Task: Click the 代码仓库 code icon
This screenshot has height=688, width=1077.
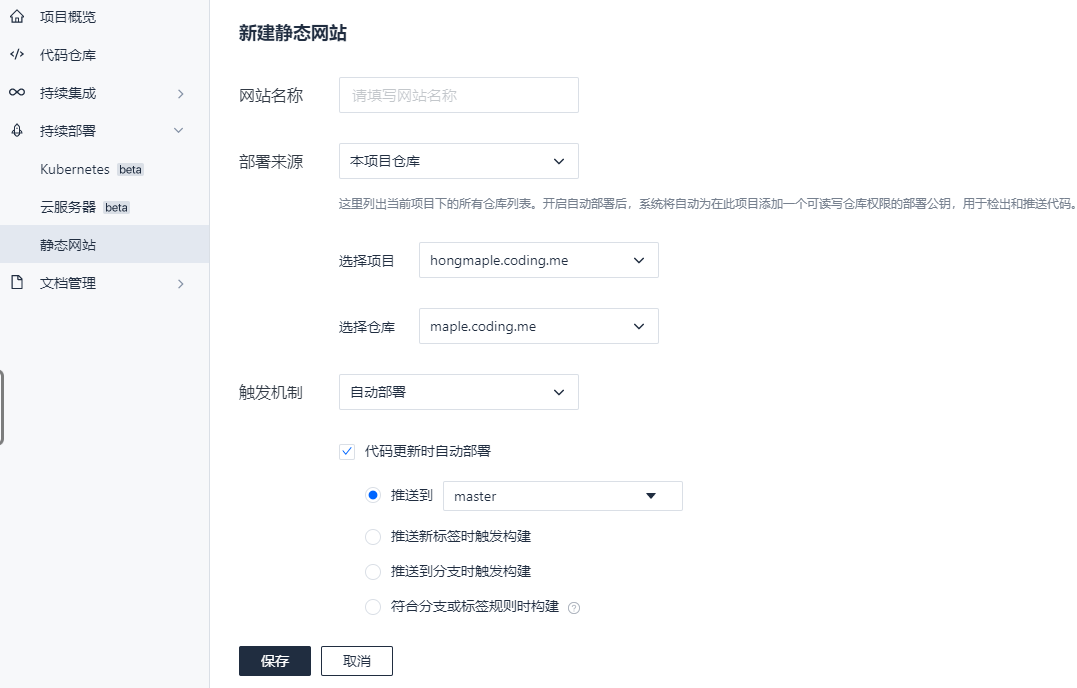Action: coord(16,54)
